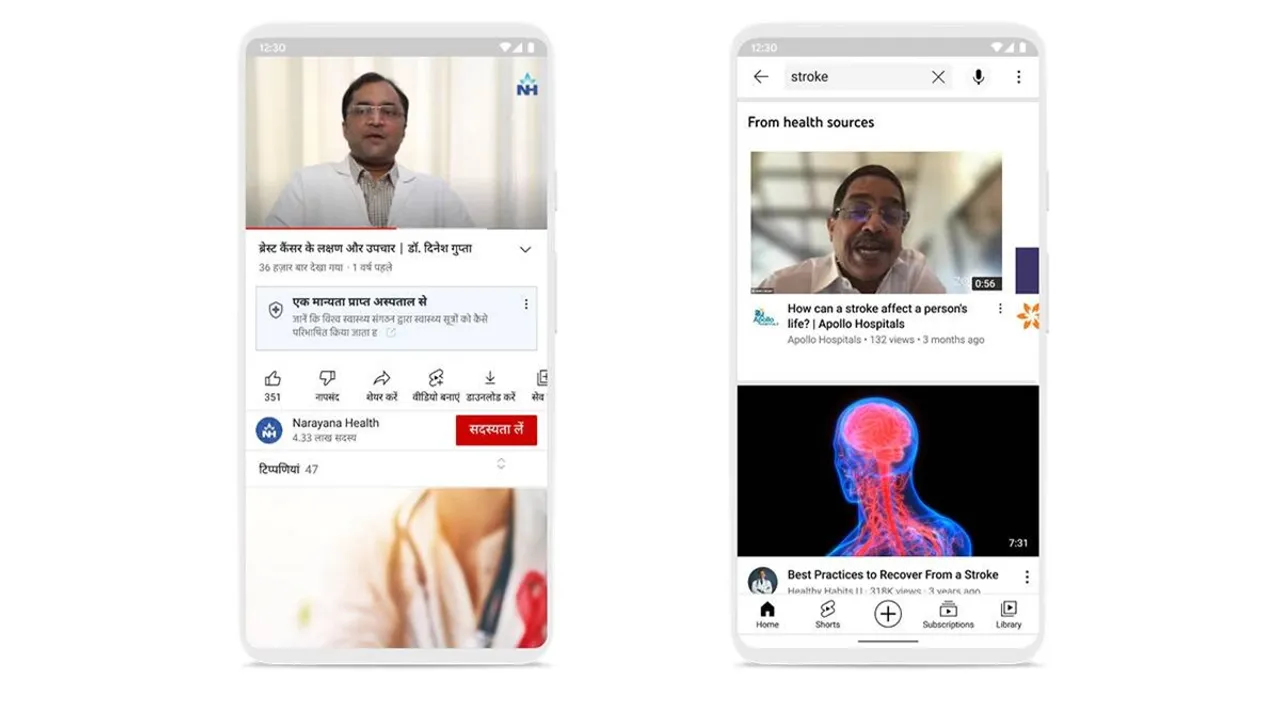Tap the doctor video player
Image resolution: width=1280 pixels, height=720 pixels.
tap(396, 142)
